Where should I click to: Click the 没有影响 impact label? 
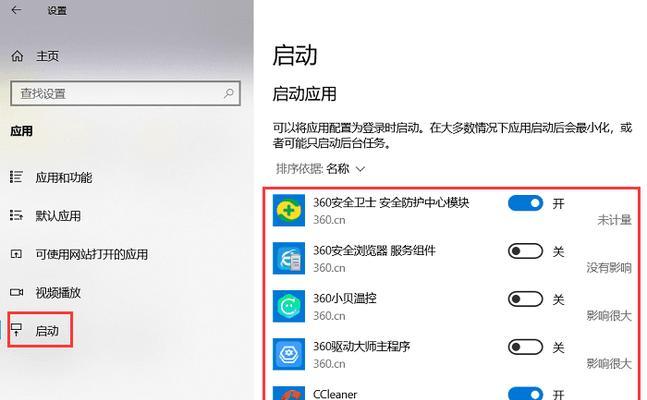[609, 267]
